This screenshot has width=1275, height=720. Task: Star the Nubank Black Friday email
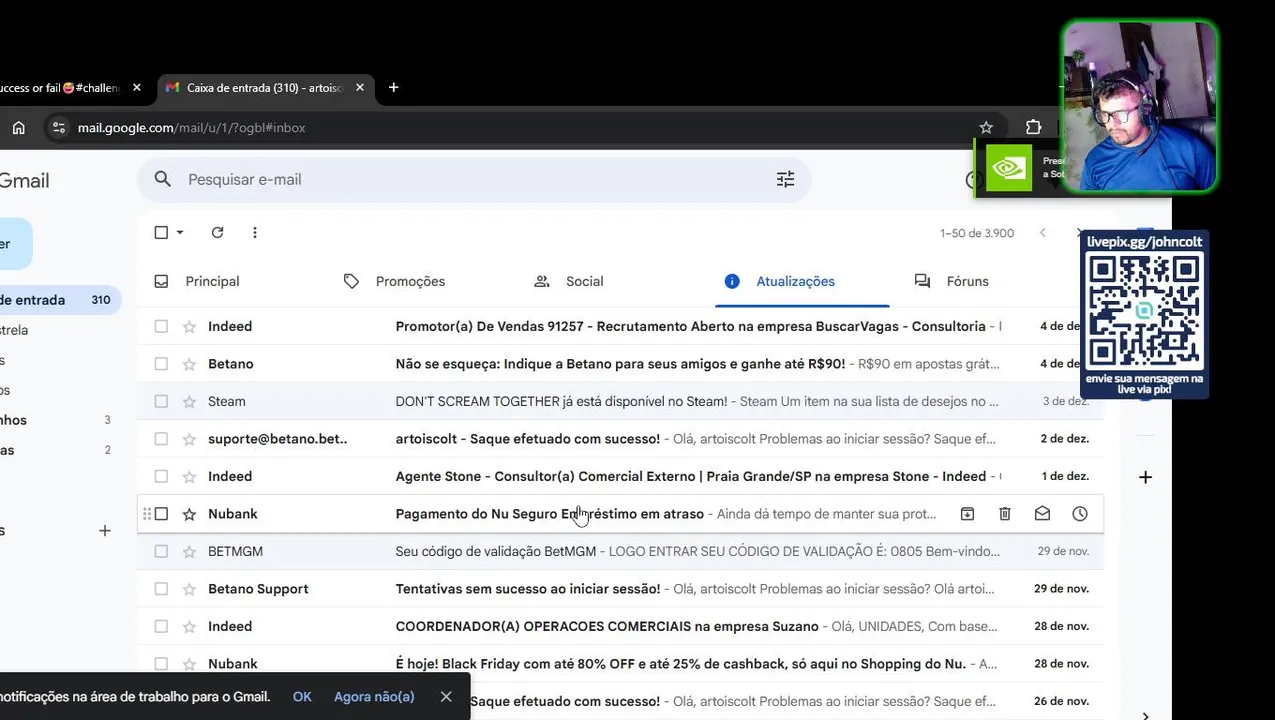tap(189, 664)
